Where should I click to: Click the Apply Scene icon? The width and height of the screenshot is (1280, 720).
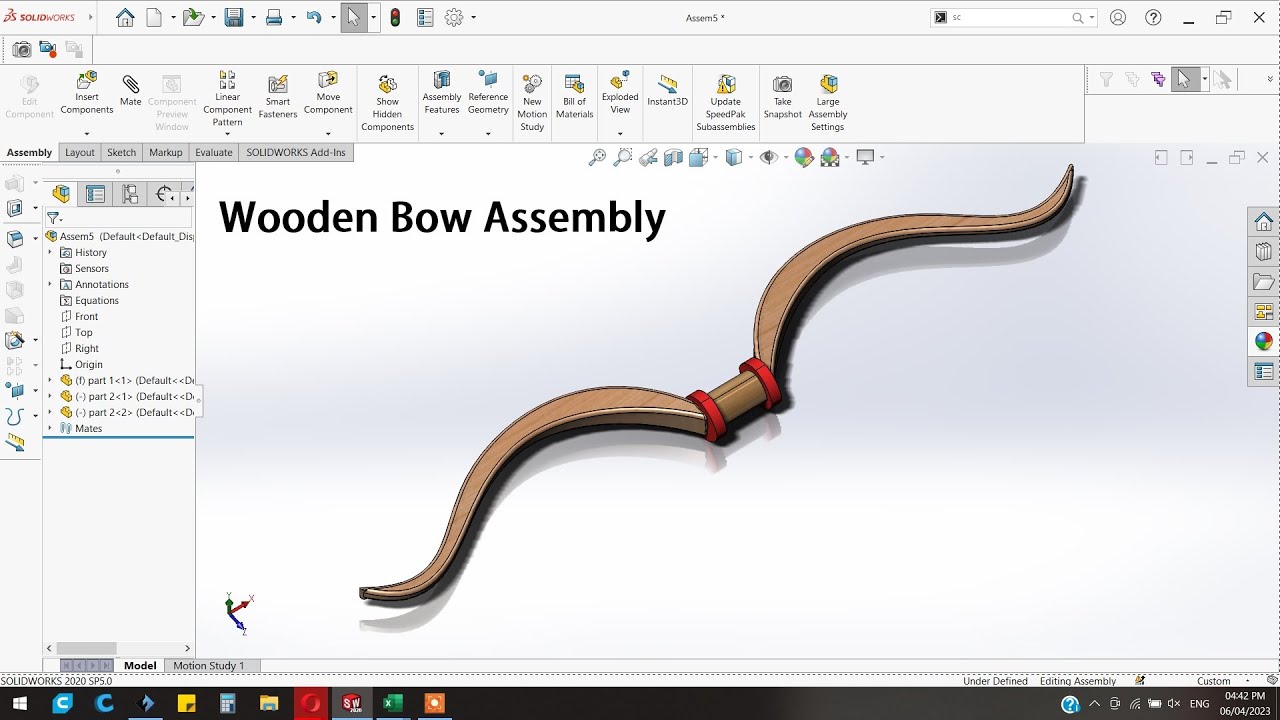pos(829,157)
